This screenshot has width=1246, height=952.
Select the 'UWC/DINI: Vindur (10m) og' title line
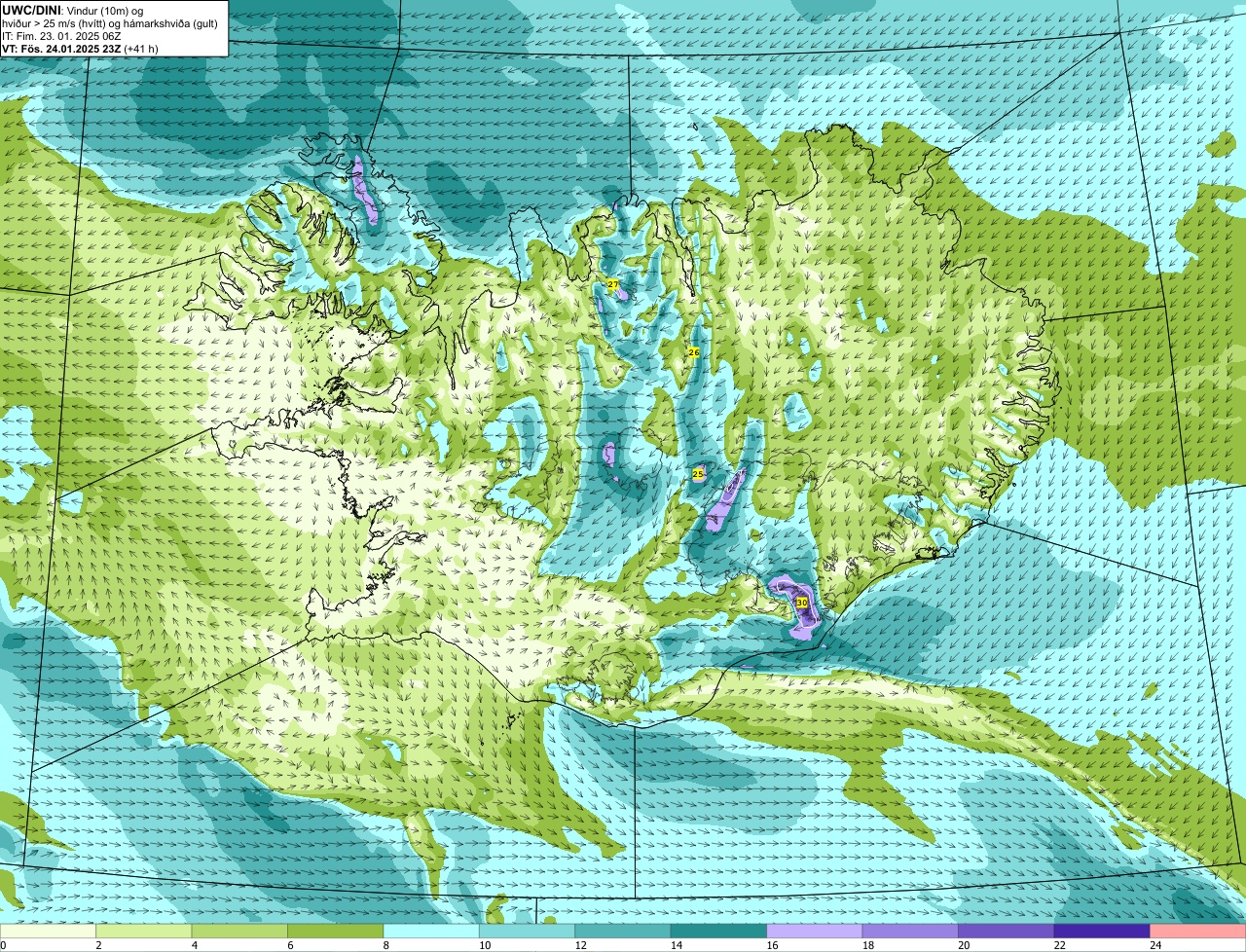pos(73,10)
